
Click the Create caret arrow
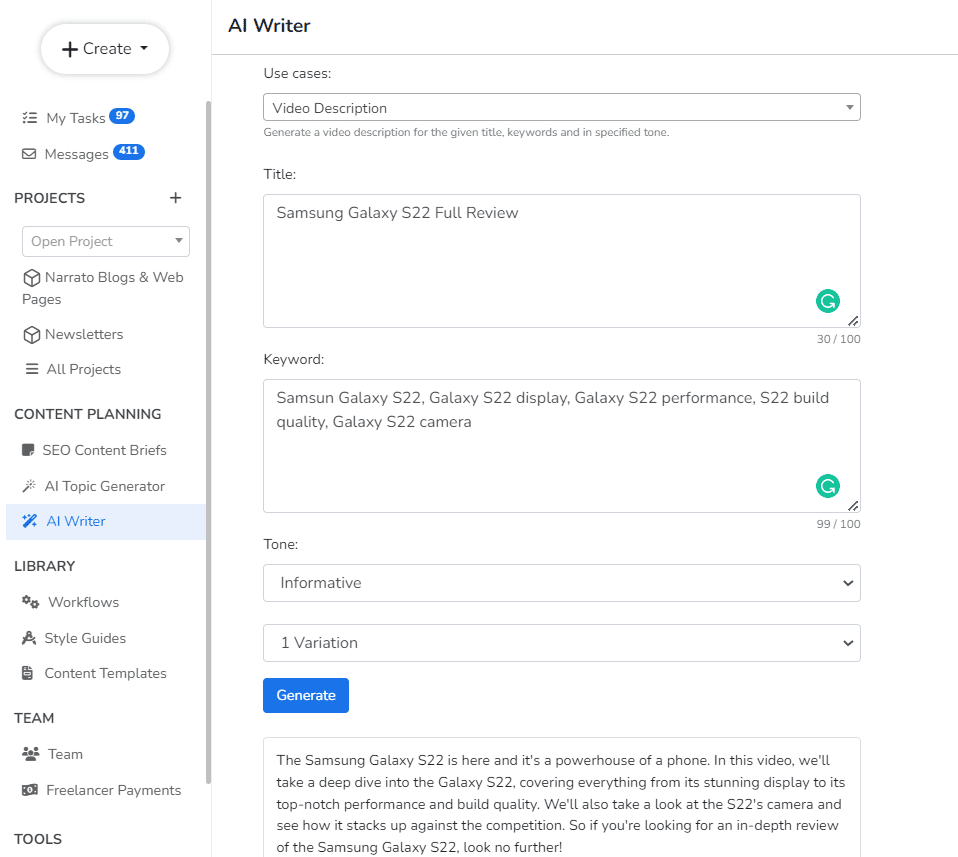click(x=144, y=48)
